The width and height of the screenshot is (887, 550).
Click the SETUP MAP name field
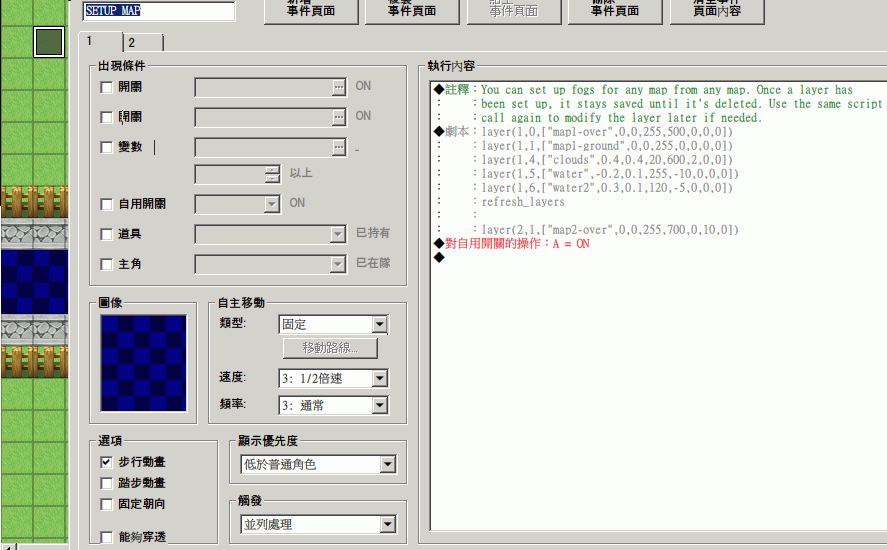coord(159,11)
